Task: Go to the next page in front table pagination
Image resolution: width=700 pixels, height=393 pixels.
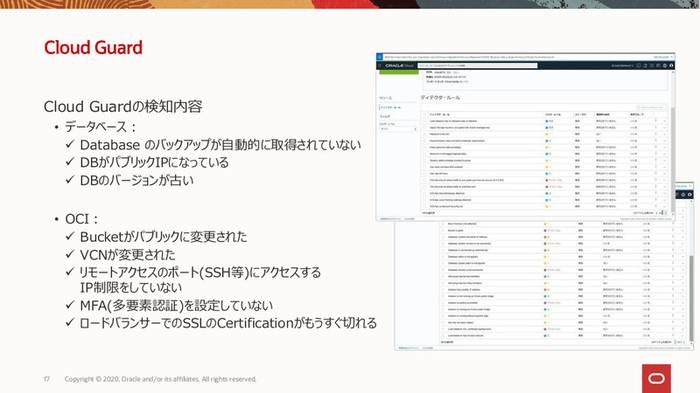Action: coord(666,213)
